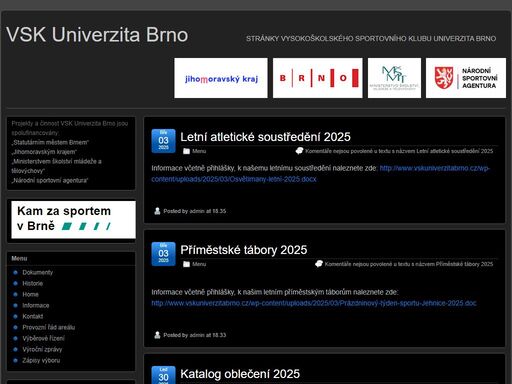Click date badge of Letní atletické soustředění post
Viewport: 512px width, 384px height.
163,141
